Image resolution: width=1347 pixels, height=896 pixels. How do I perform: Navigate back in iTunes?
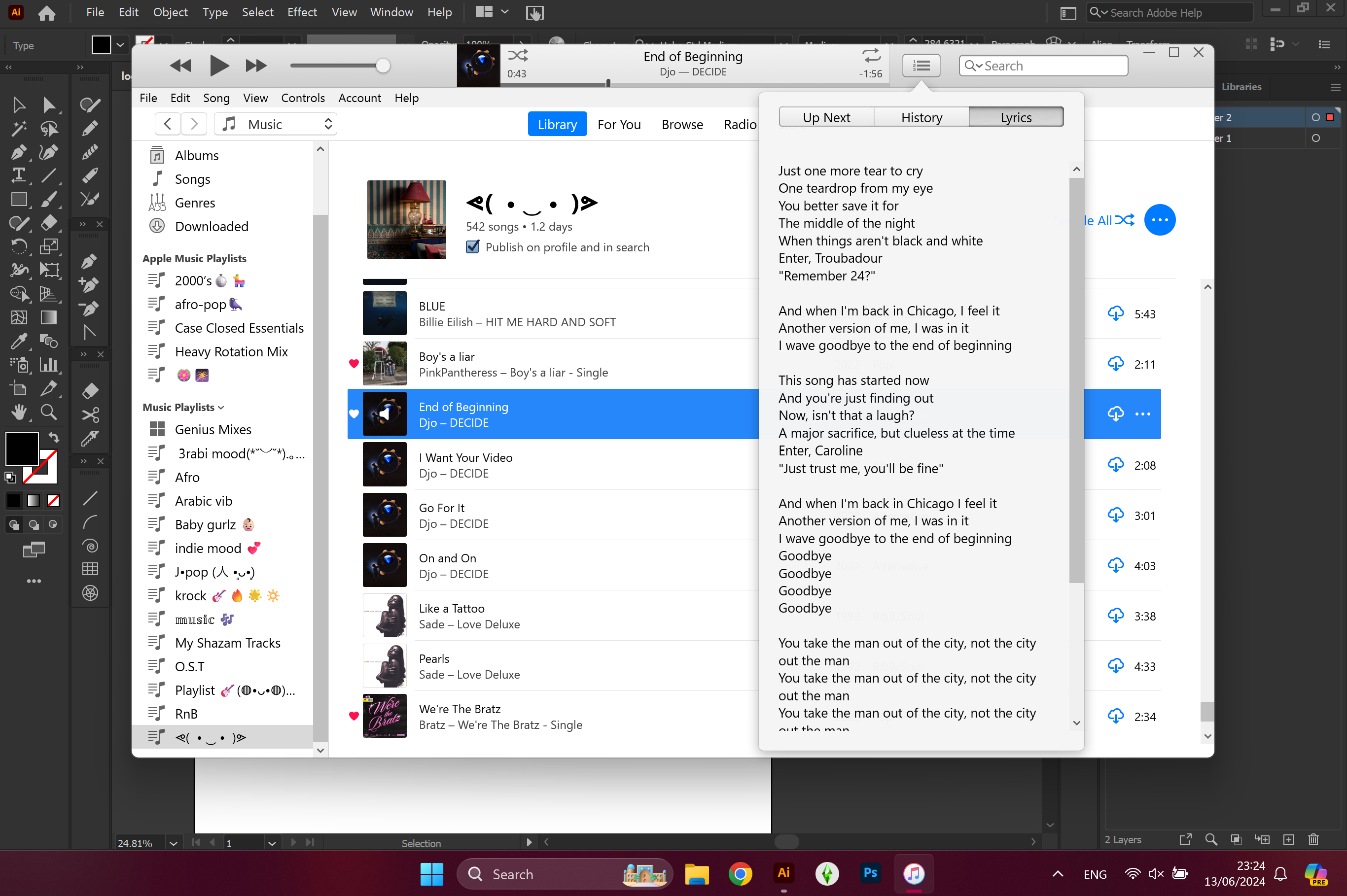(x=167, y=124)
